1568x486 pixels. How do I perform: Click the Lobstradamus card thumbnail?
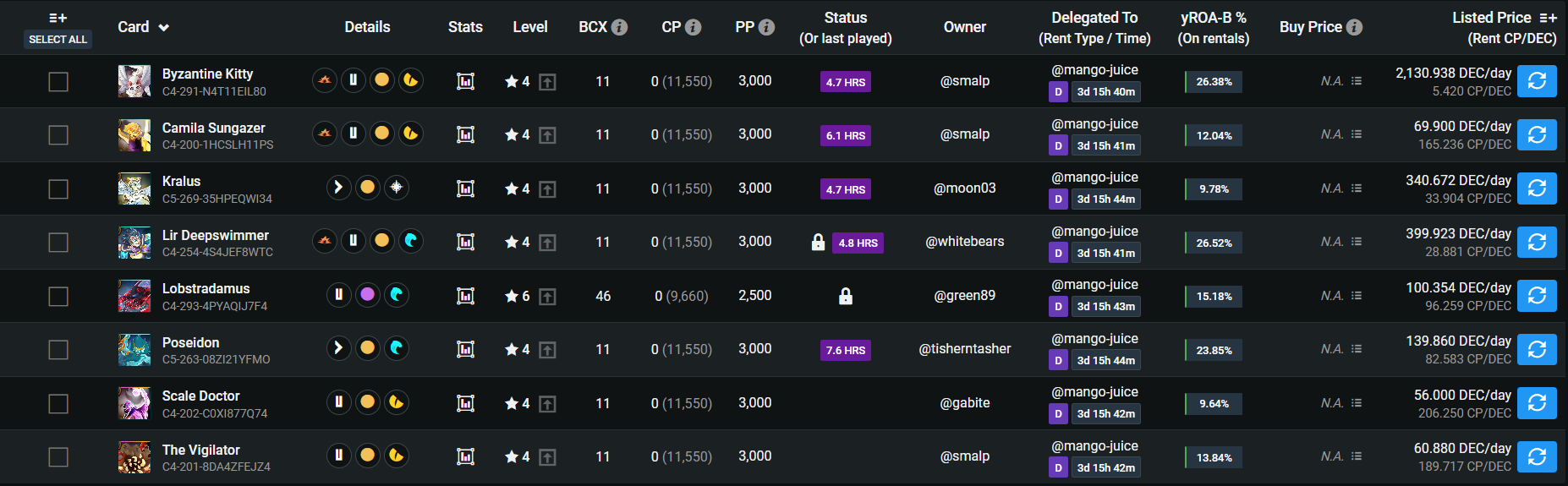[x=134, y=296]
